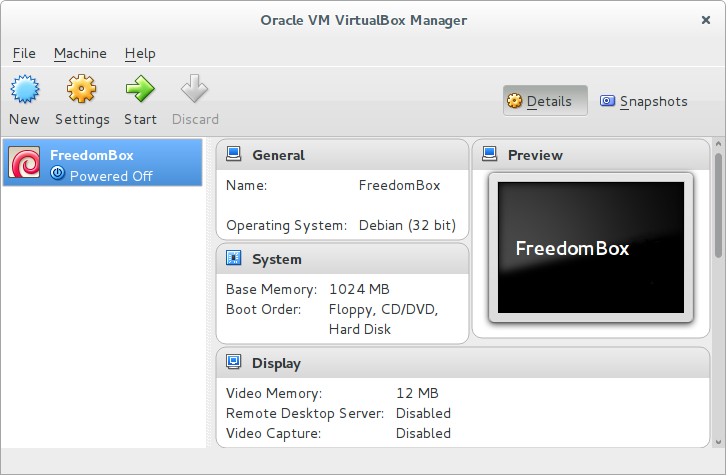Screen dimensions: 726x475
Task: Open Settings via the gear icon
Action: click(x=81, y=88)
